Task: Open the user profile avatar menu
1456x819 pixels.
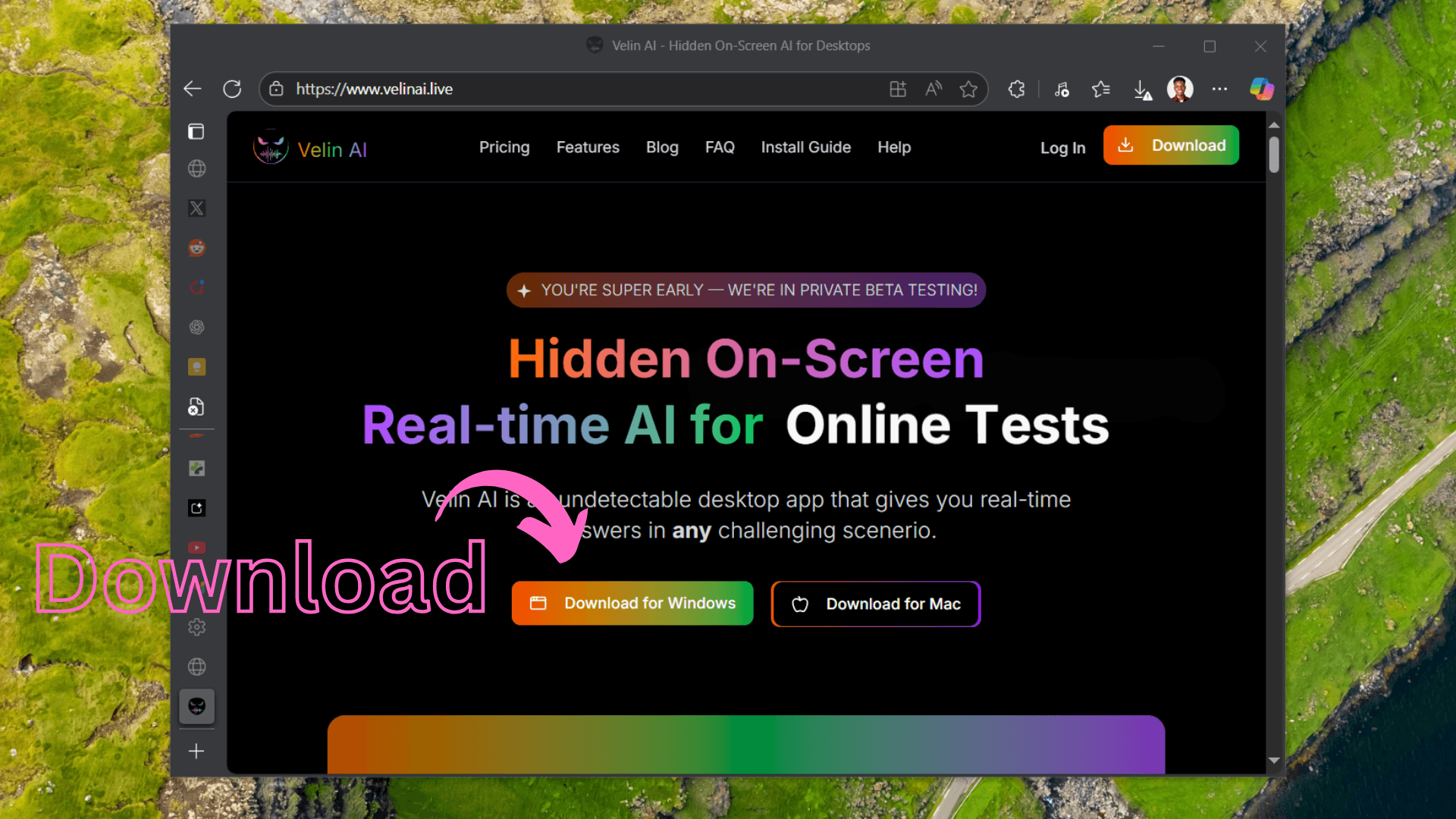Action: coord(1180,89)
